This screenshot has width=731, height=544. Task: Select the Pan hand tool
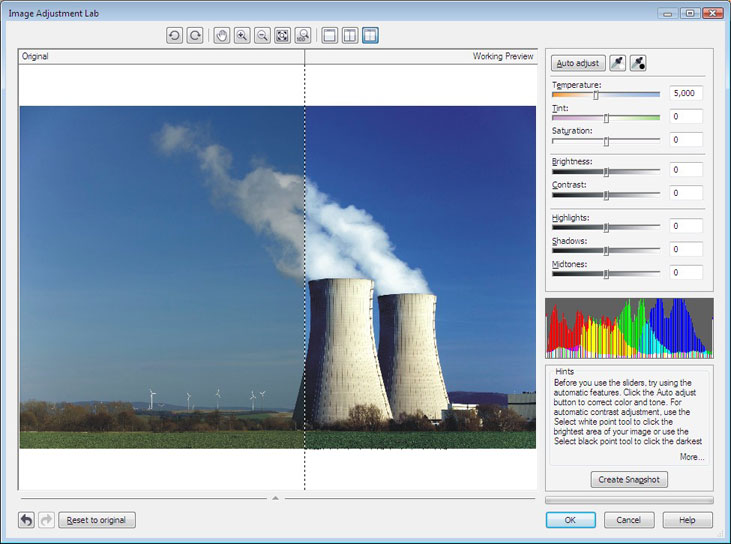[222, 35]
